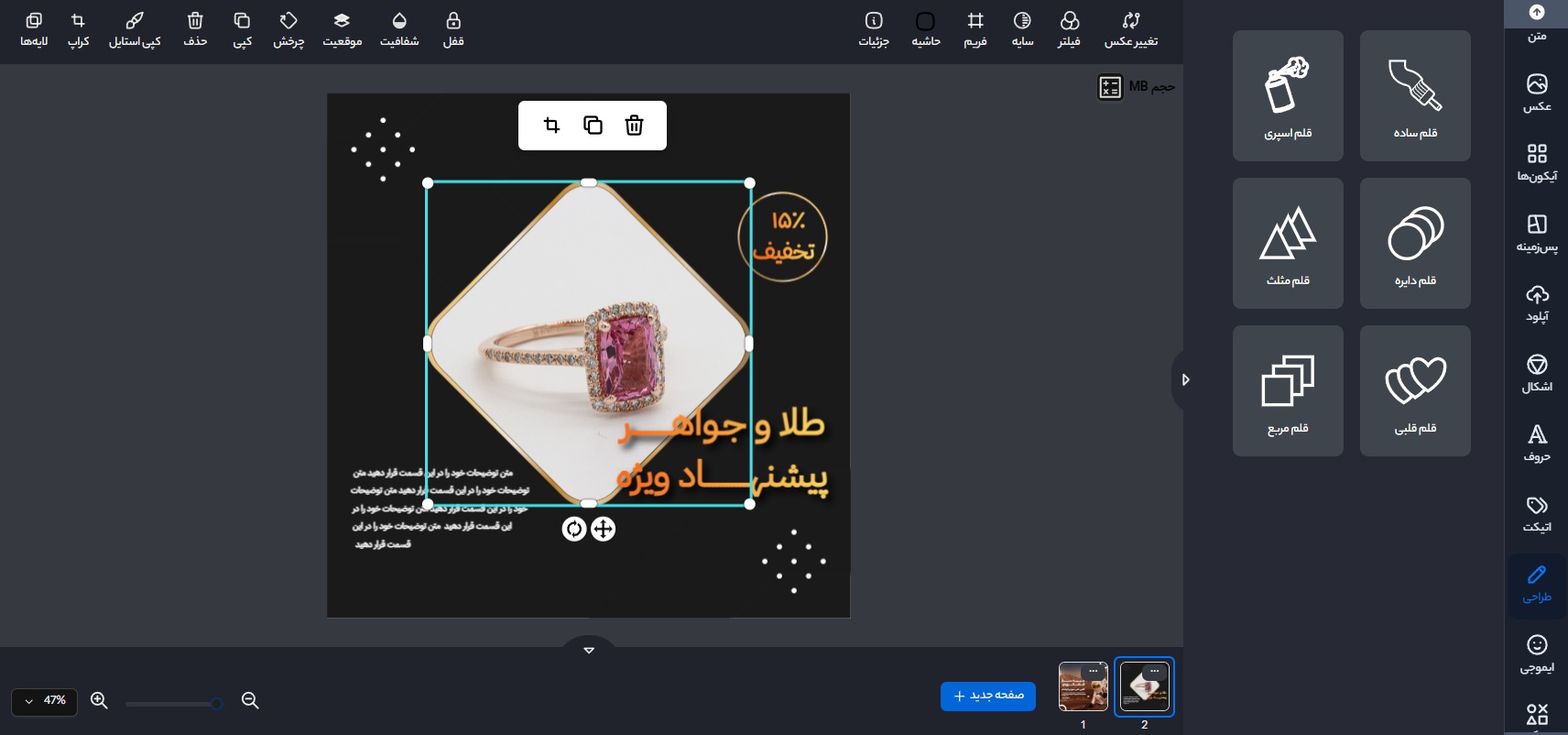This screenshot has height=735, width=1568.
Task: Click New Page (صفحه جدید) button
Action: tap(988, 697)
